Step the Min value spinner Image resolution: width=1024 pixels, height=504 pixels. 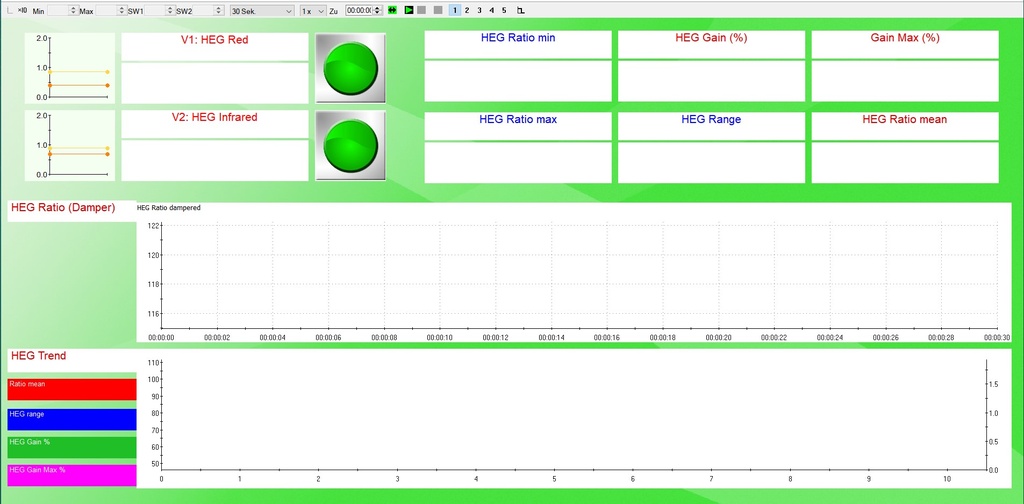click(x=74, y=10)
